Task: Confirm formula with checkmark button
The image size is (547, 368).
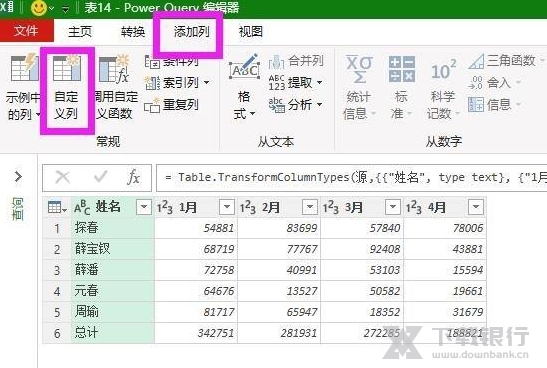Action: 100,177
